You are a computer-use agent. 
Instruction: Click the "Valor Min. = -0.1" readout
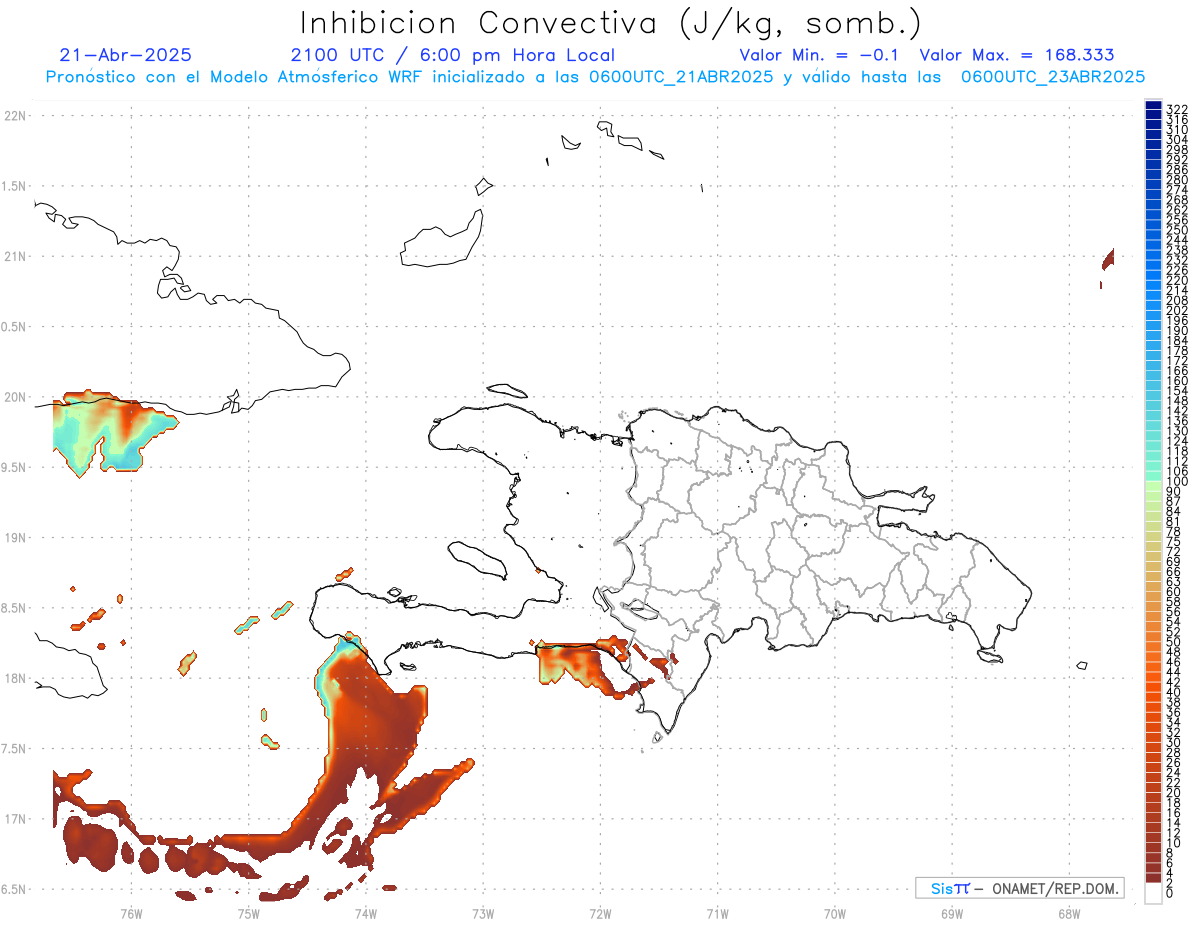[821, 55]
